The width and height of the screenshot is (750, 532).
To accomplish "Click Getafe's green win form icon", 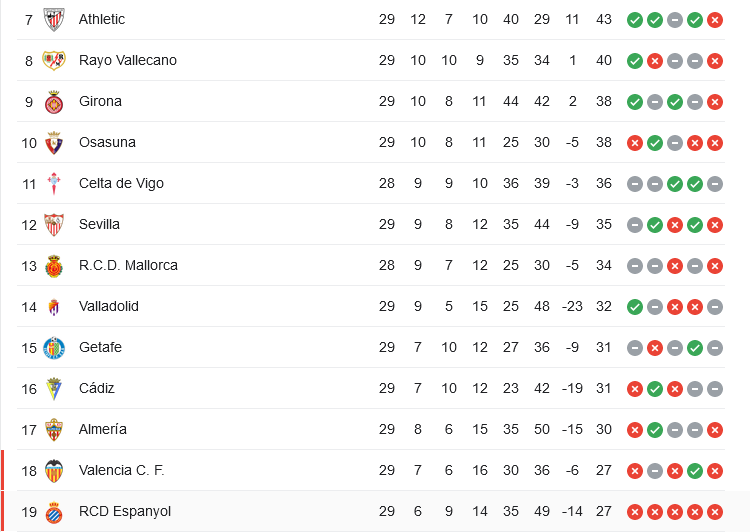I will [x=695, y=348].
